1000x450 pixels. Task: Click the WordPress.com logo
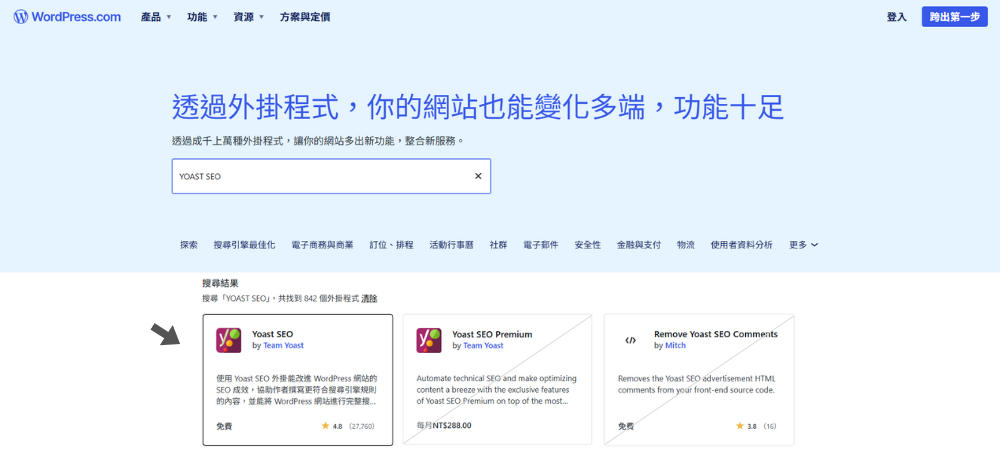coord(67,17)
